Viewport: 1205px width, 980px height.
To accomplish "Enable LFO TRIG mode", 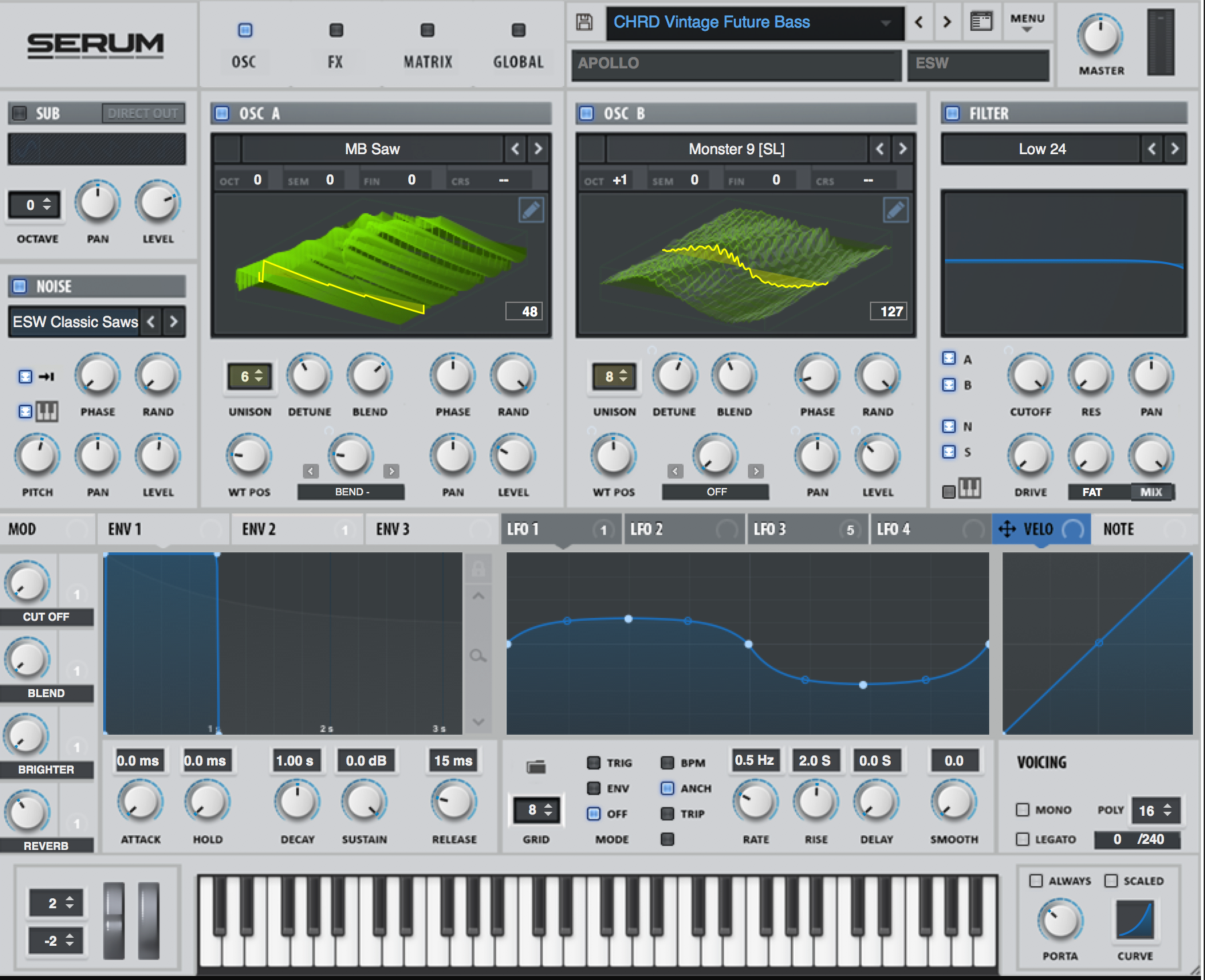I will pos(594,763).
